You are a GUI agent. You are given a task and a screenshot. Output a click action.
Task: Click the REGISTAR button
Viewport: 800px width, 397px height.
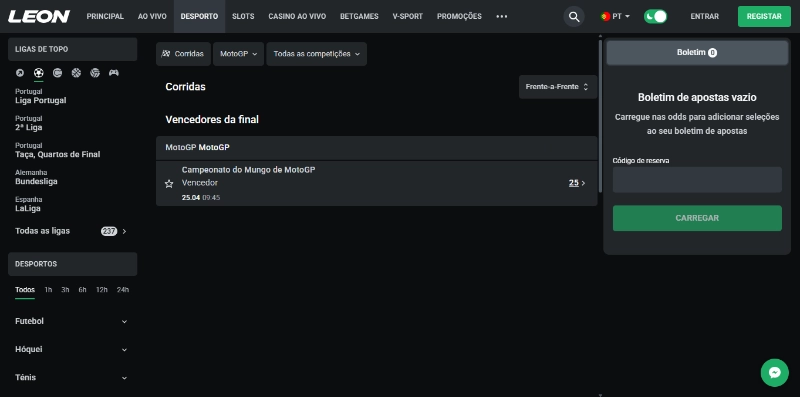pyautogui.click(x=764, y=16)
